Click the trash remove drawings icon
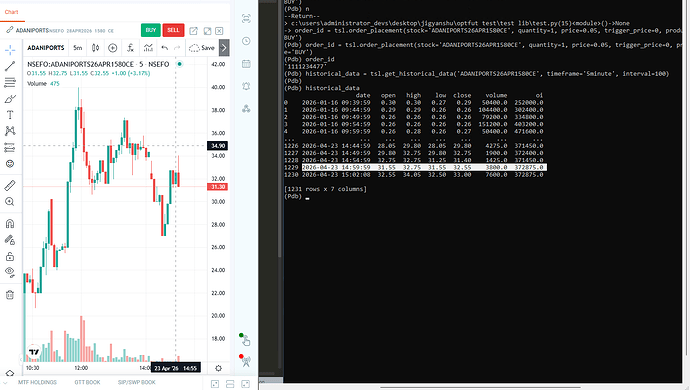690x390 pixels. (x=10, y=294)
